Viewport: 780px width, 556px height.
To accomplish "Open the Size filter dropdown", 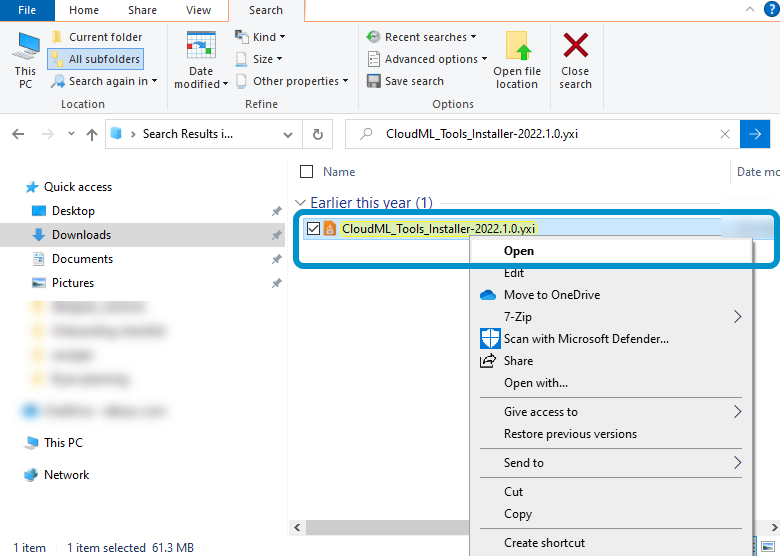I will (259, 59).
